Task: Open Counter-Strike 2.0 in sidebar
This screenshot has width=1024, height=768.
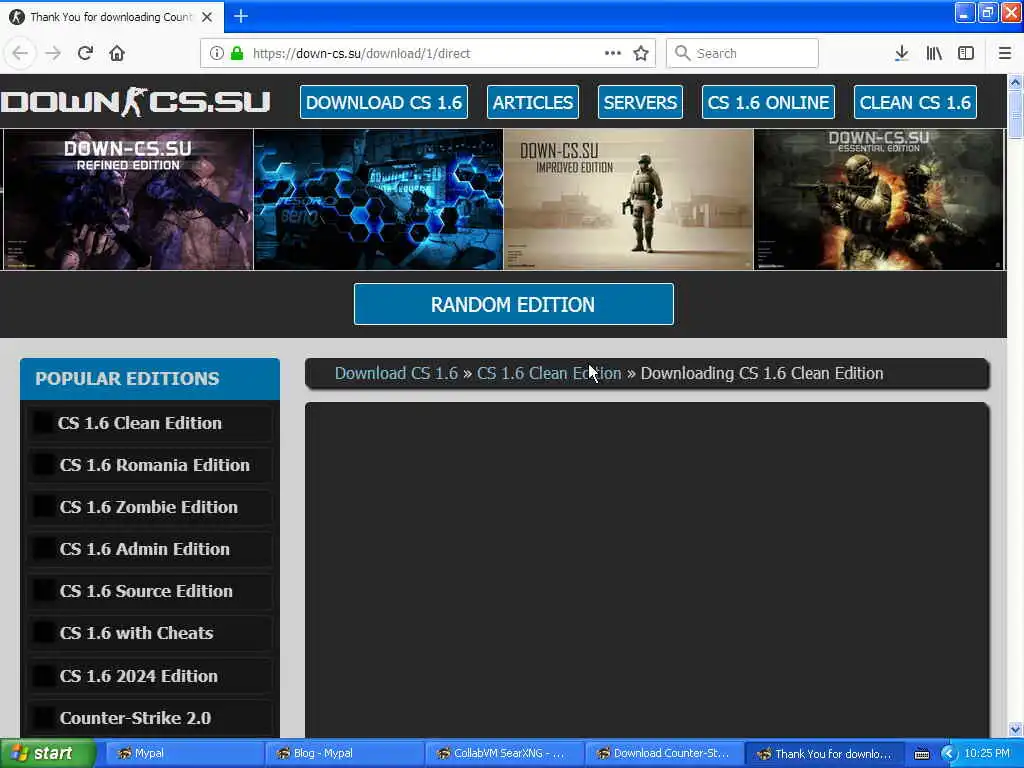Action: pyautogui.click(x=150, y=718)
